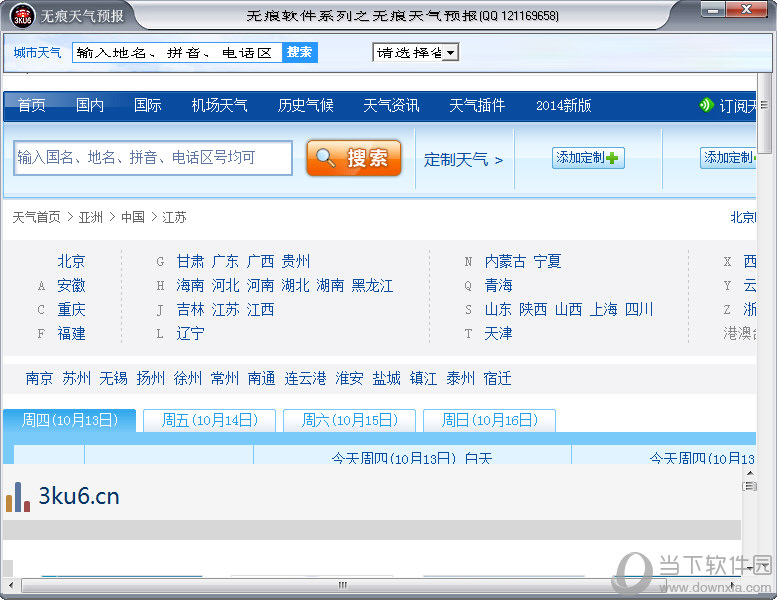Open the 请选择省 province dropdown
777x600 pixels.
pyautogui.click(x=416, y=53)
